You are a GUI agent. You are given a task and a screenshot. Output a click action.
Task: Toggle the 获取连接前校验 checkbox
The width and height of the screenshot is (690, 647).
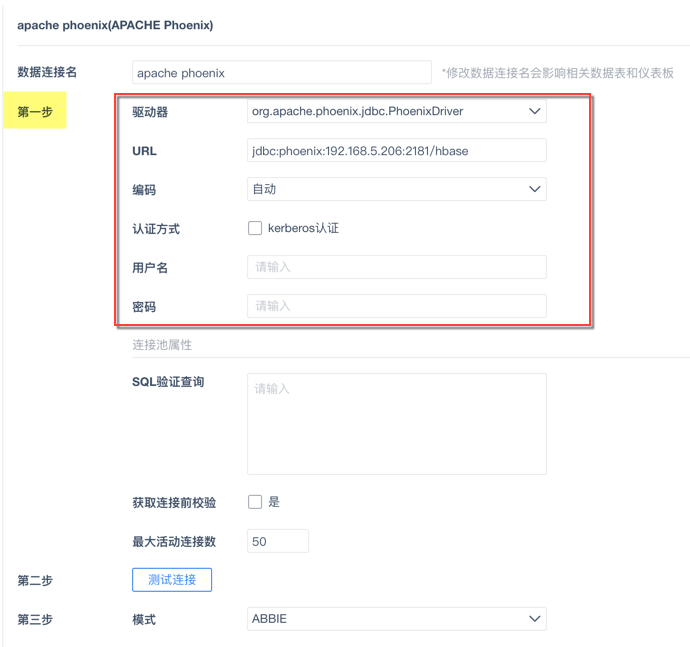[255, 502]
